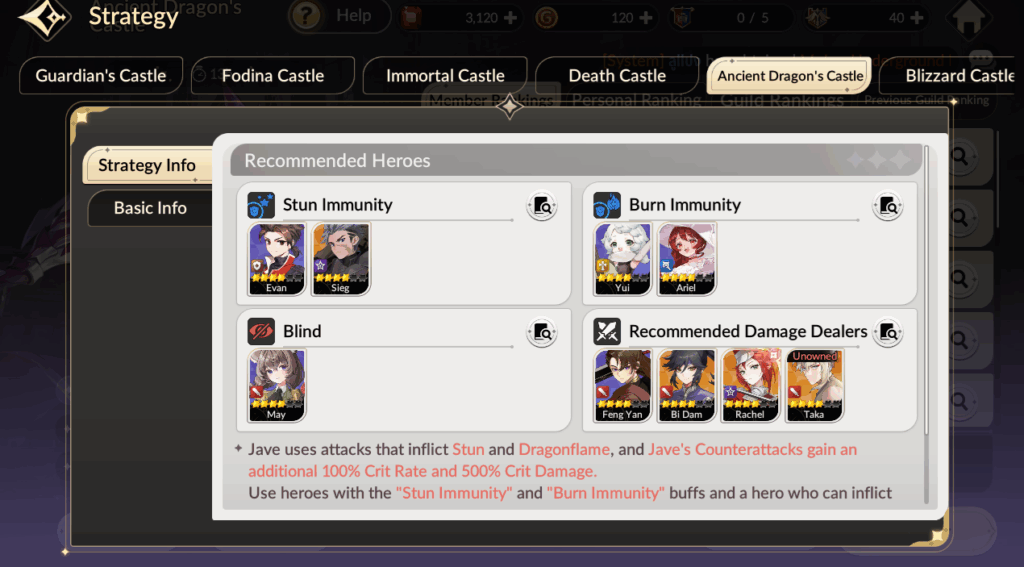1024x567 pixels.
Task: Select Yui hero portrait
Action: (x=622, y=259)
